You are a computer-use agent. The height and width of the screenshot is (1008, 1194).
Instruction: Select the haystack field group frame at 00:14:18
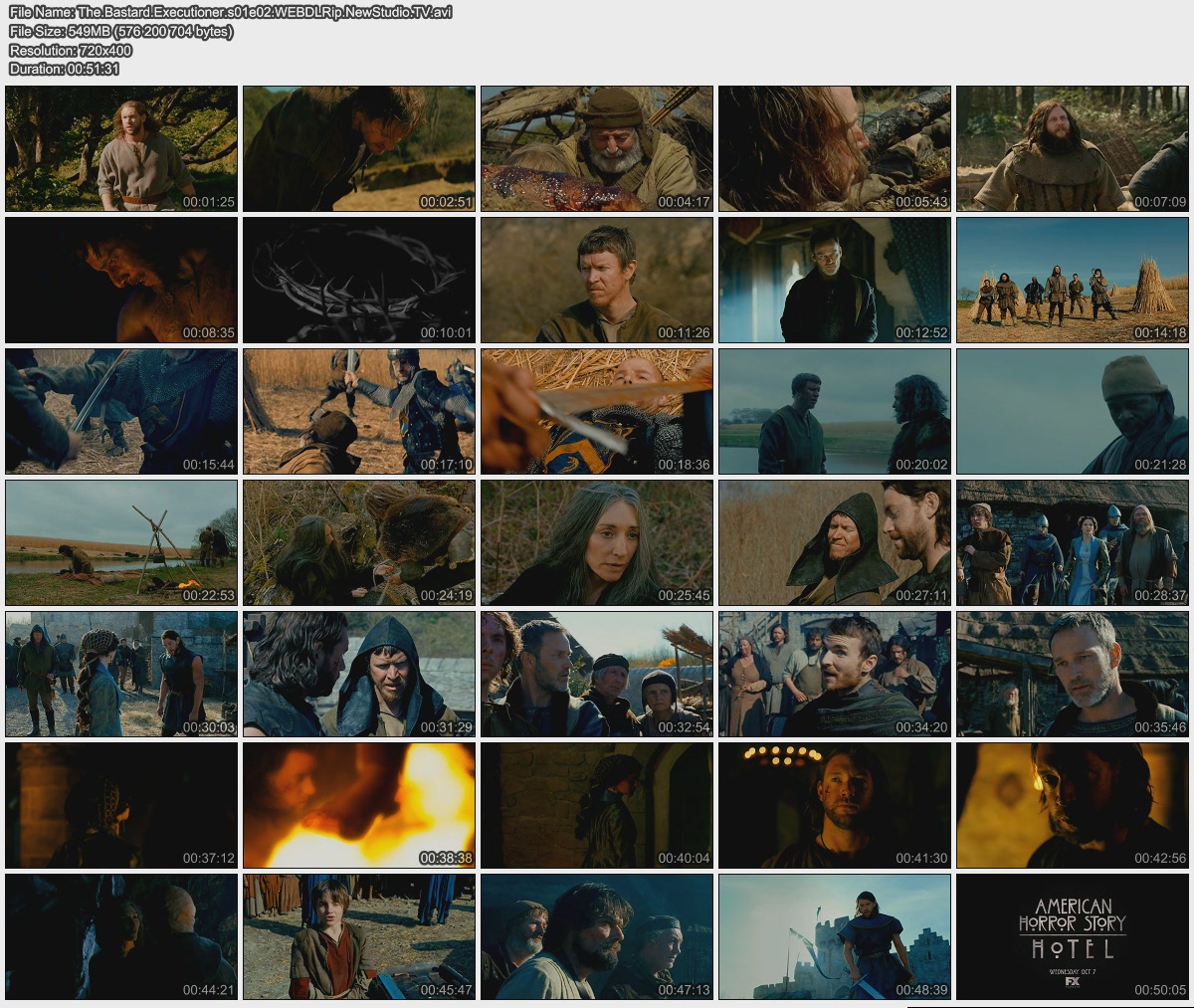(x=1073, y=280)
